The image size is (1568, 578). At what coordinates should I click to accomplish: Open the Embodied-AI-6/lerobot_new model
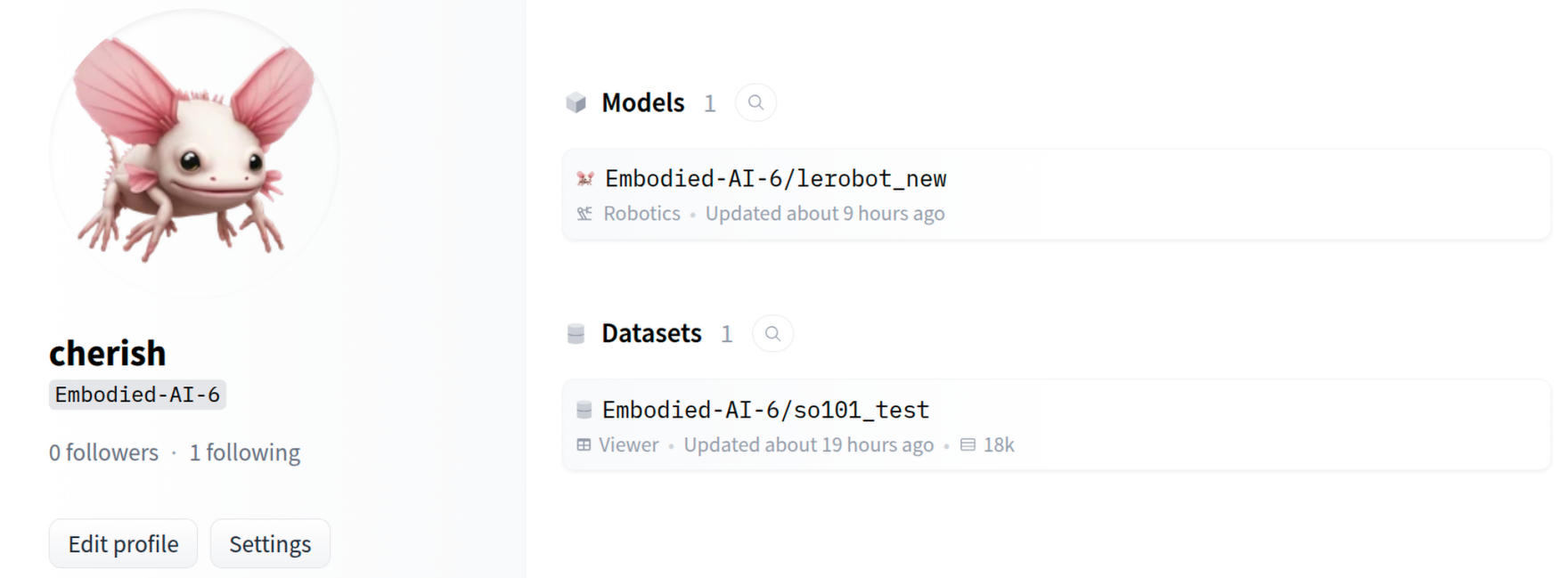click(x=775, y=179)
